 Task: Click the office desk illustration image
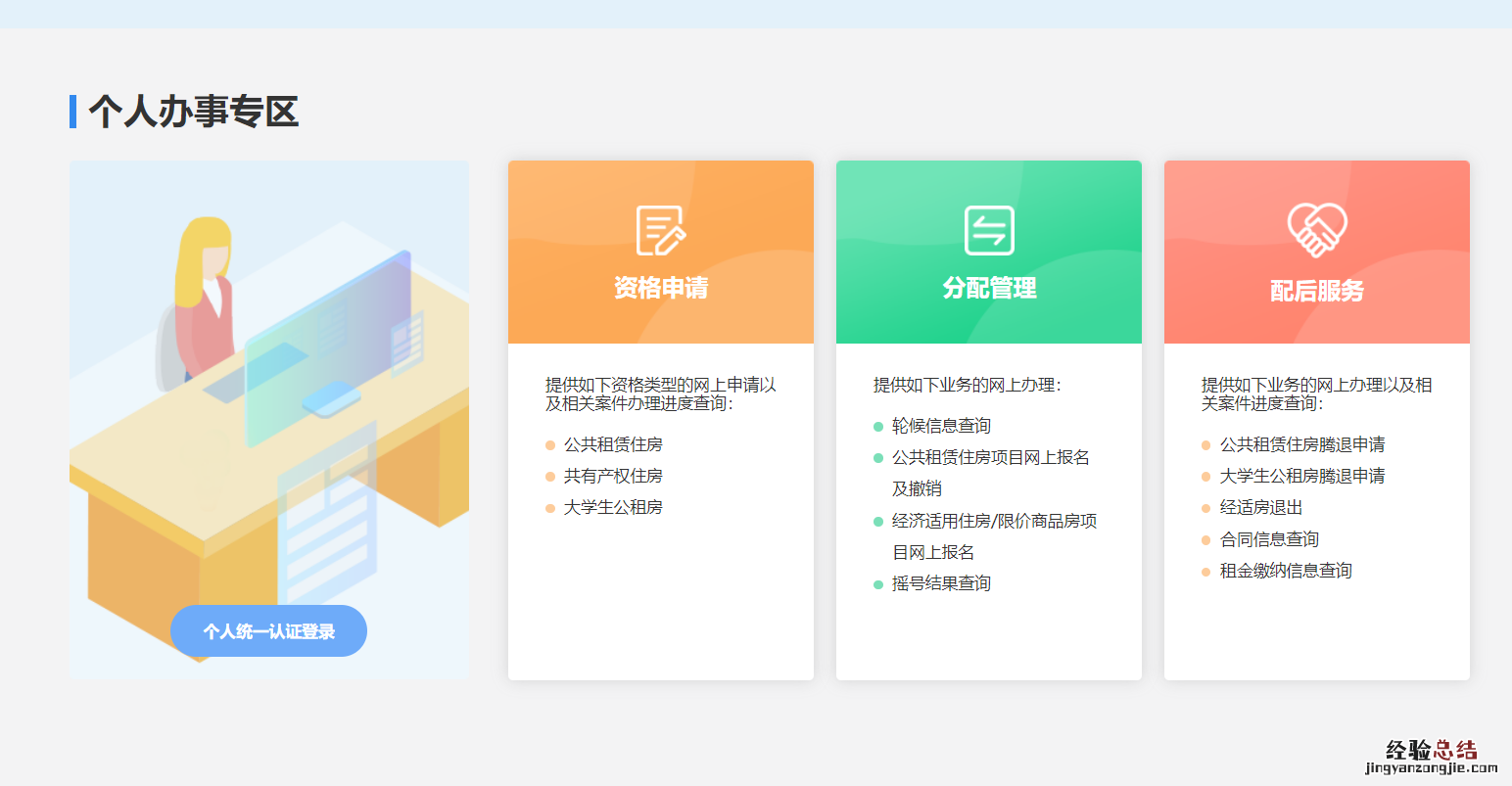tap(269, 392)
